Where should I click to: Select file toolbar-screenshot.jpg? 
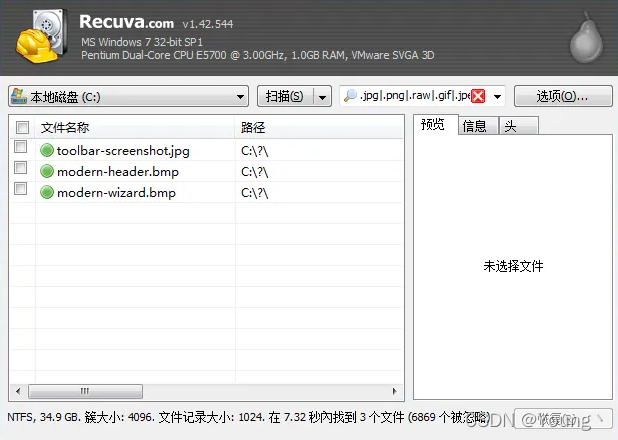[x=123, y=151]
